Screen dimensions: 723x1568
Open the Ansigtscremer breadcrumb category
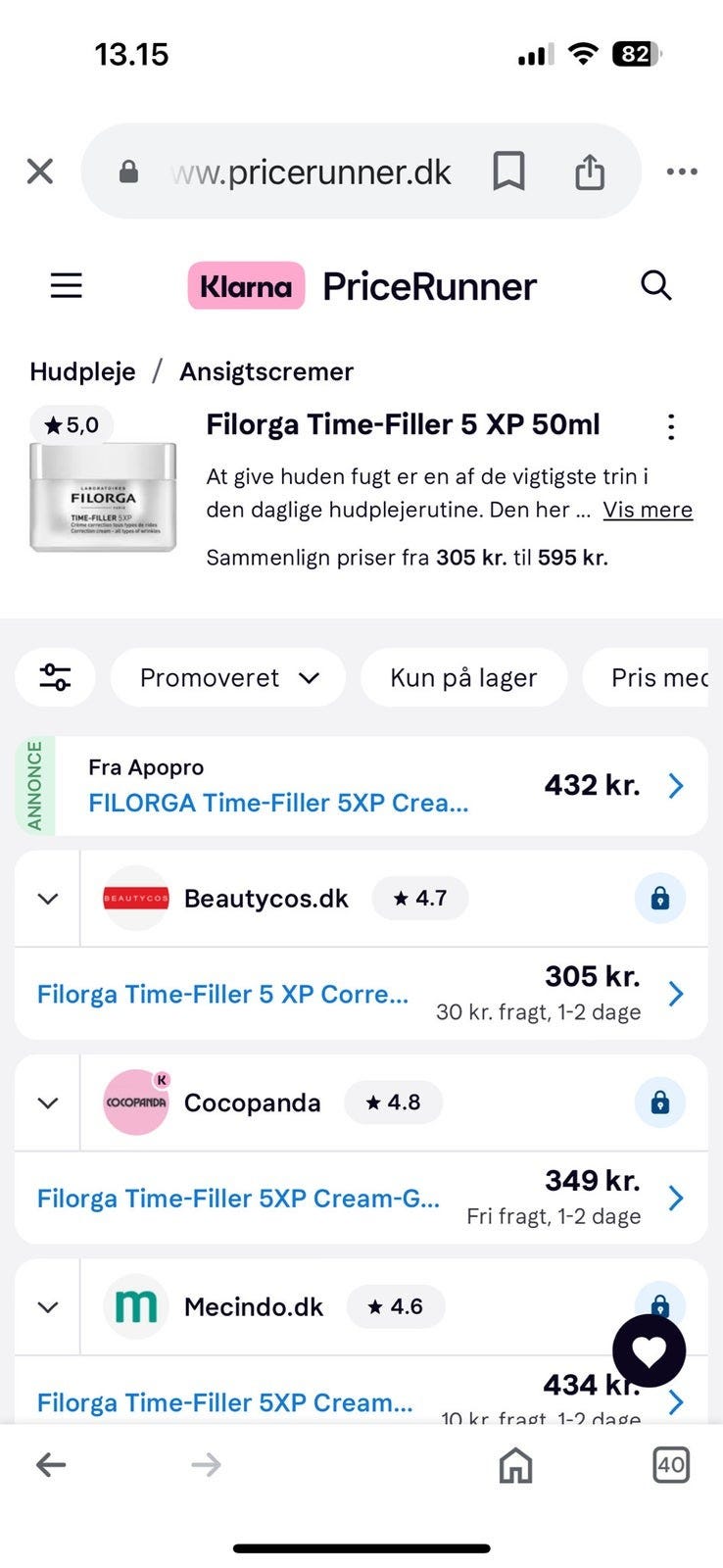tap(265, 371)
